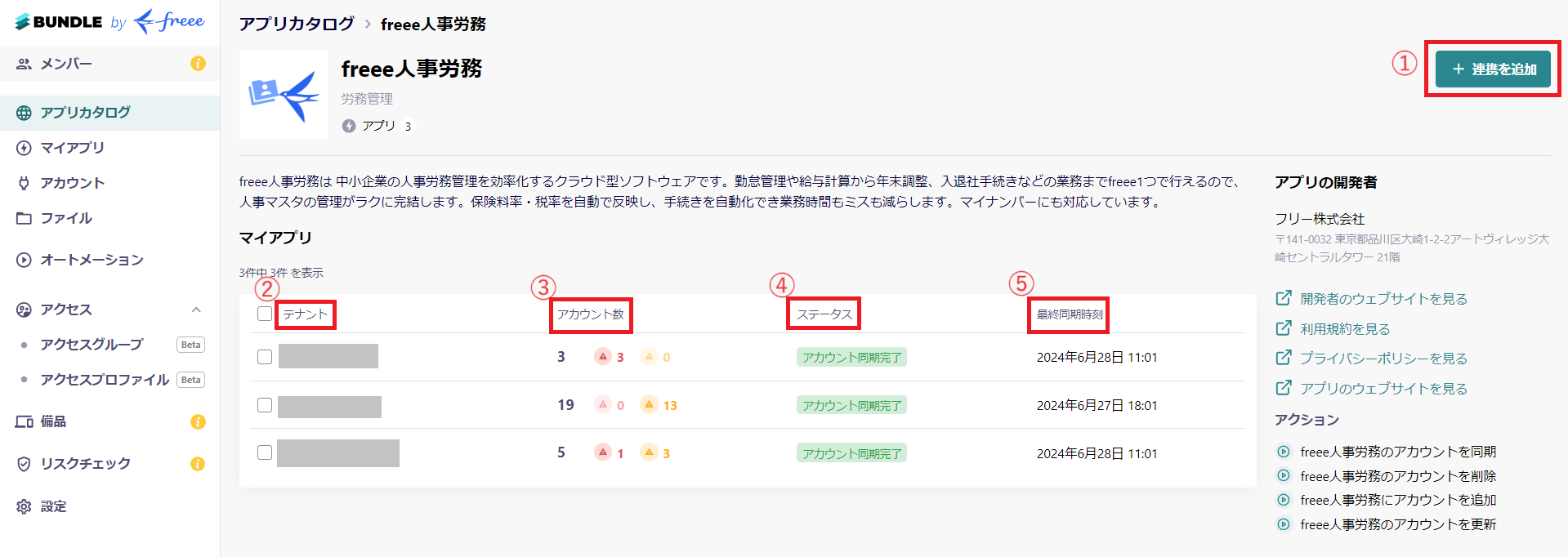Click the info badge next to メンバー
The height and width of the screenshot is (557, 1568).
pyautogui.click(x=198, y=63)
